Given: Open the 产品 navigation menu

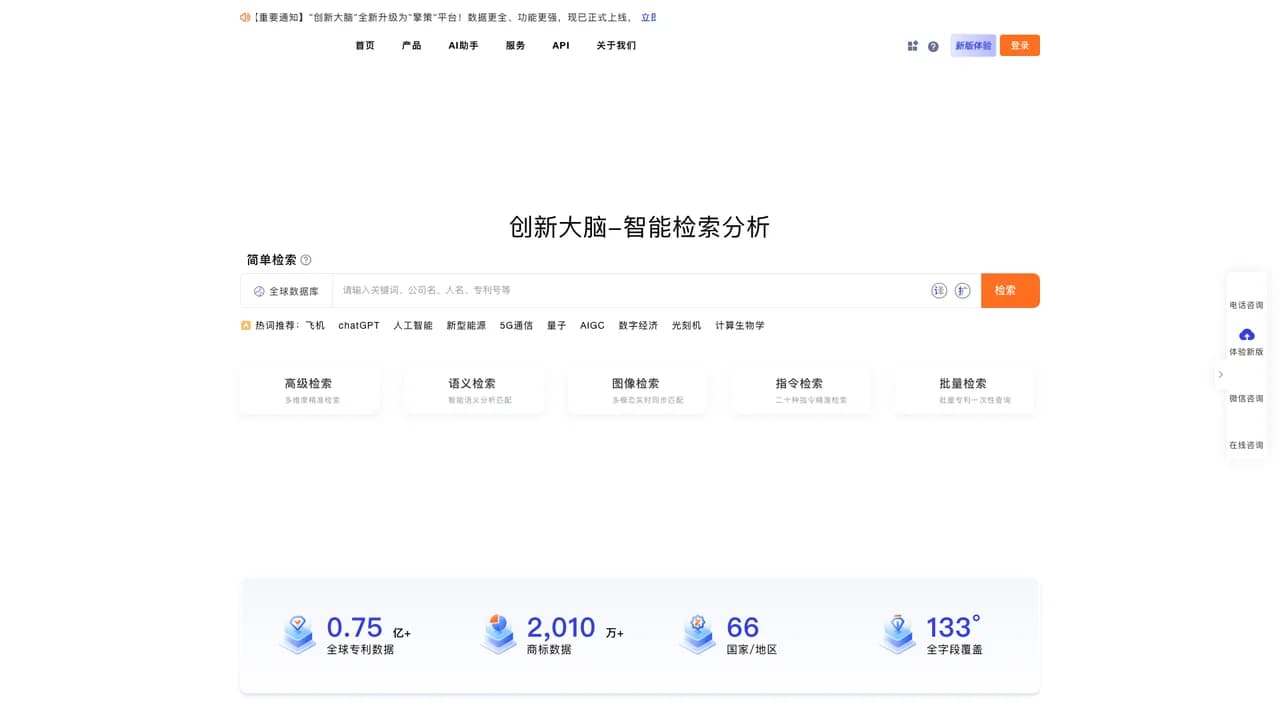Looking at the screenshot, I should coord(411,46).
